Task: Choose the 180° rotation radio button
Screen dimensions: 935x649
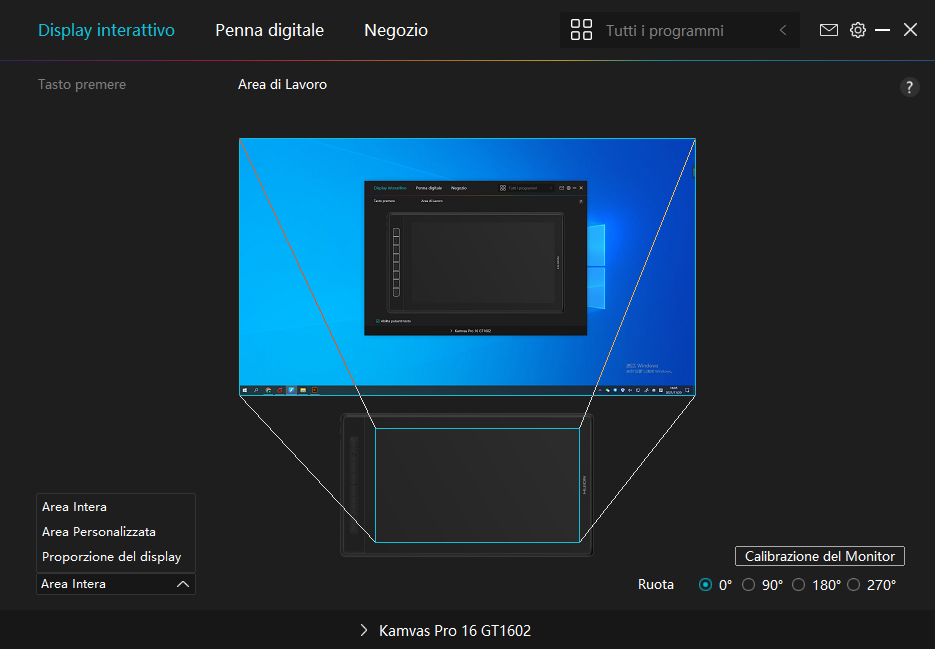Action: coord(798,585)
